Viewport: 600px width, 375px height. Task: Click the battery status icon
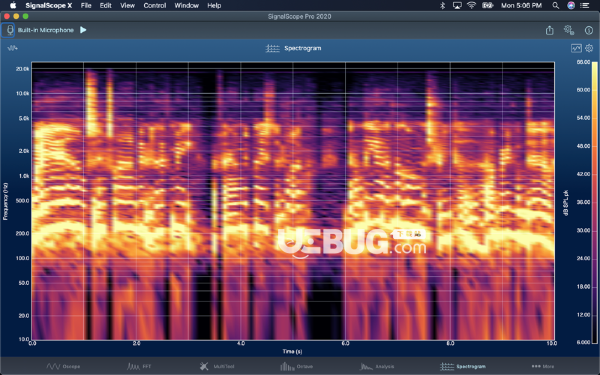[488, 5]
